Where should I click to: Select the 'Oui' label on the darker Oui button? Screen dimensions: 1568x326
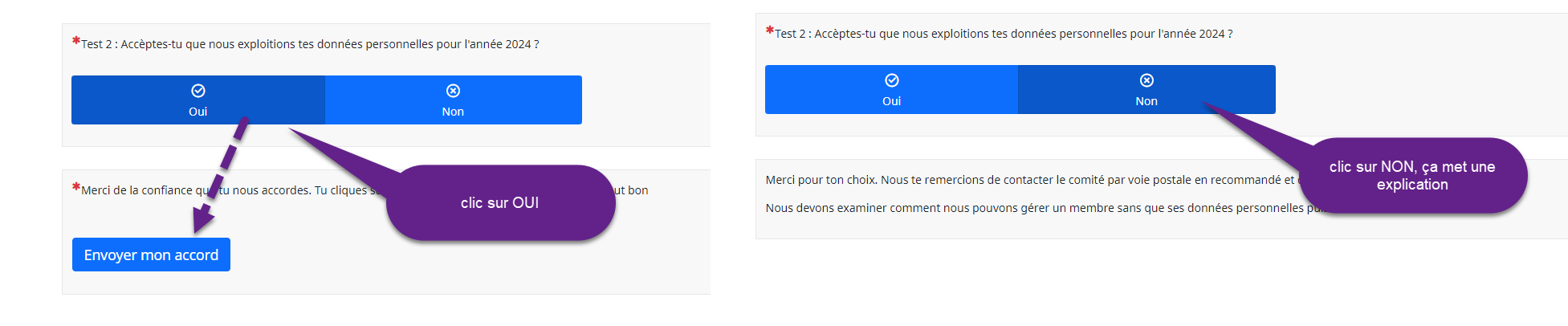[x=198, y=112]
